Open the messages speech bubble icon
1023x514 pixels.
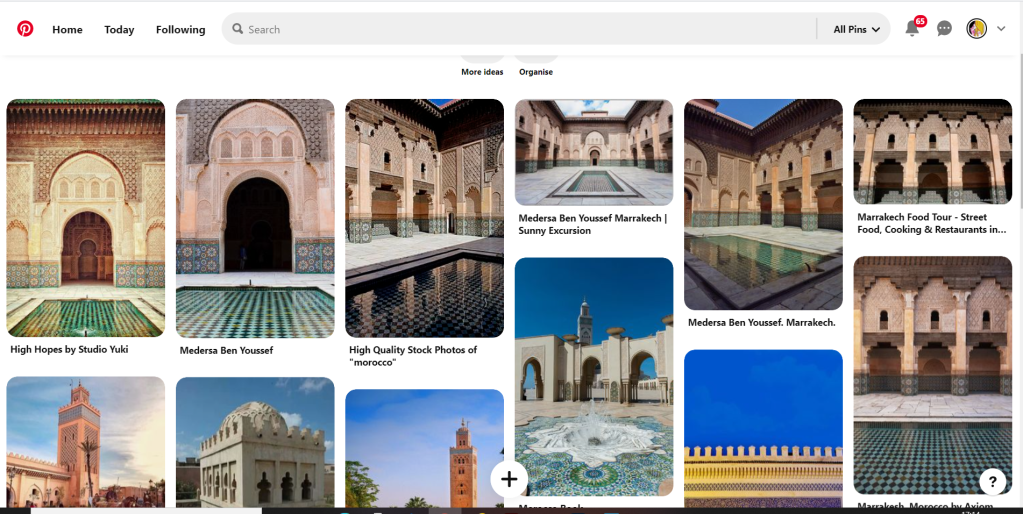pyautogui.click(x=944, y=29)
